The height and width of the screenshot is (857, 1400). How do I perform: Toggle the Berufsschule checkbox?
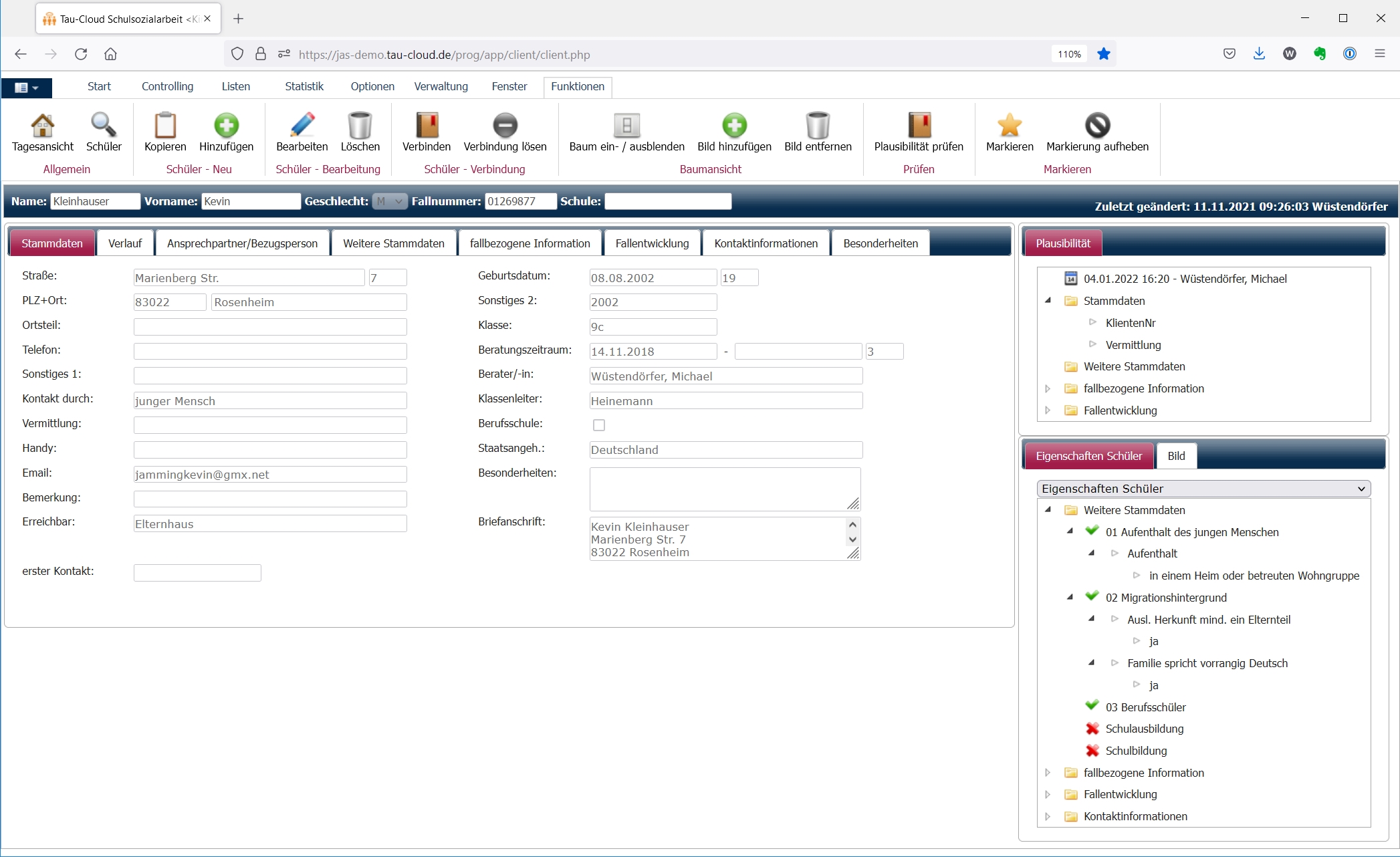coord(599,425)
